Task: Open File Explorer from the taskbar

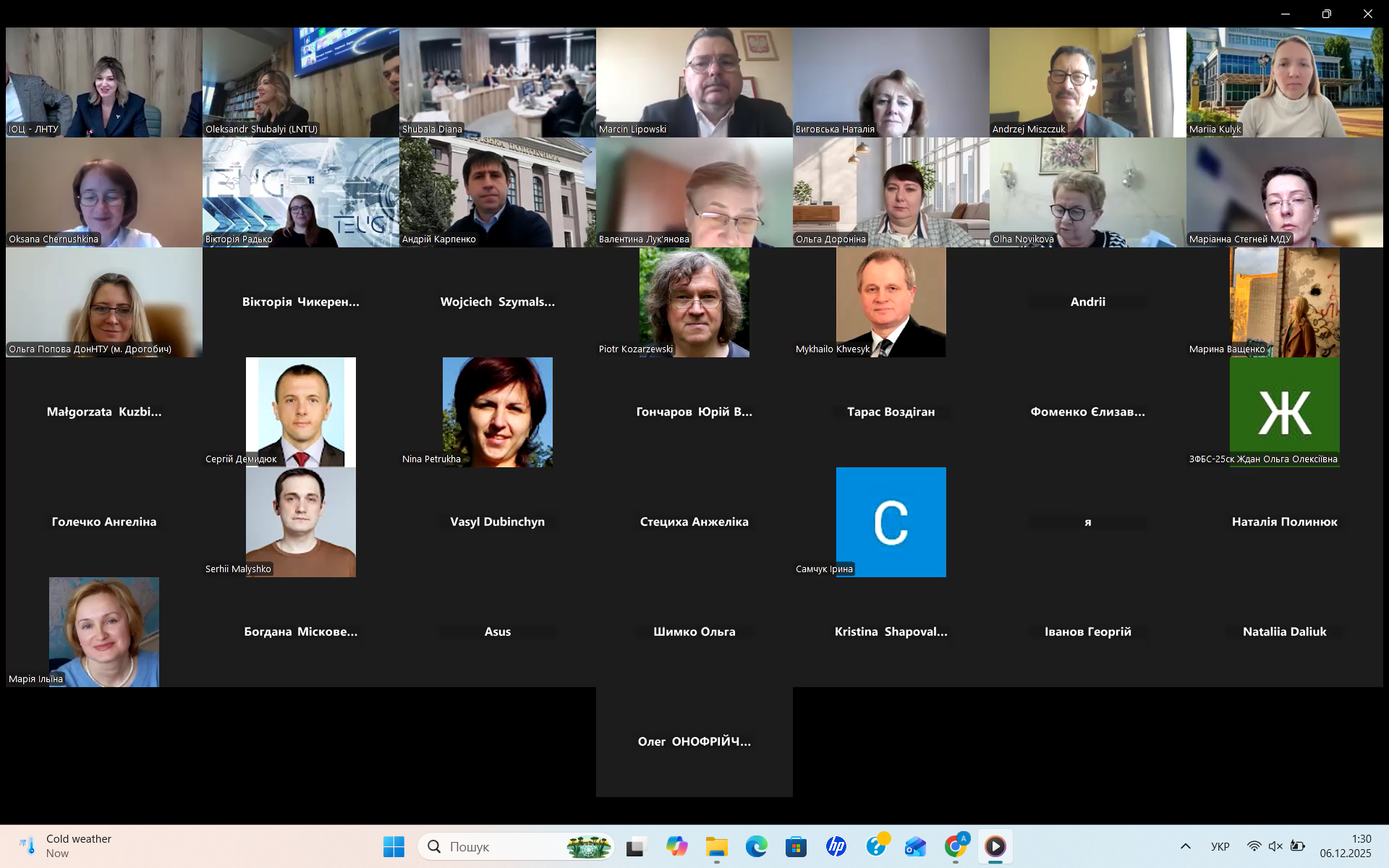Action: 716,846
